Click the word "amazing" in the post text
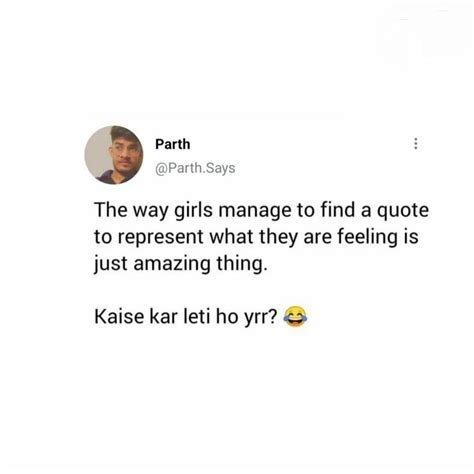 coord(172,264)
